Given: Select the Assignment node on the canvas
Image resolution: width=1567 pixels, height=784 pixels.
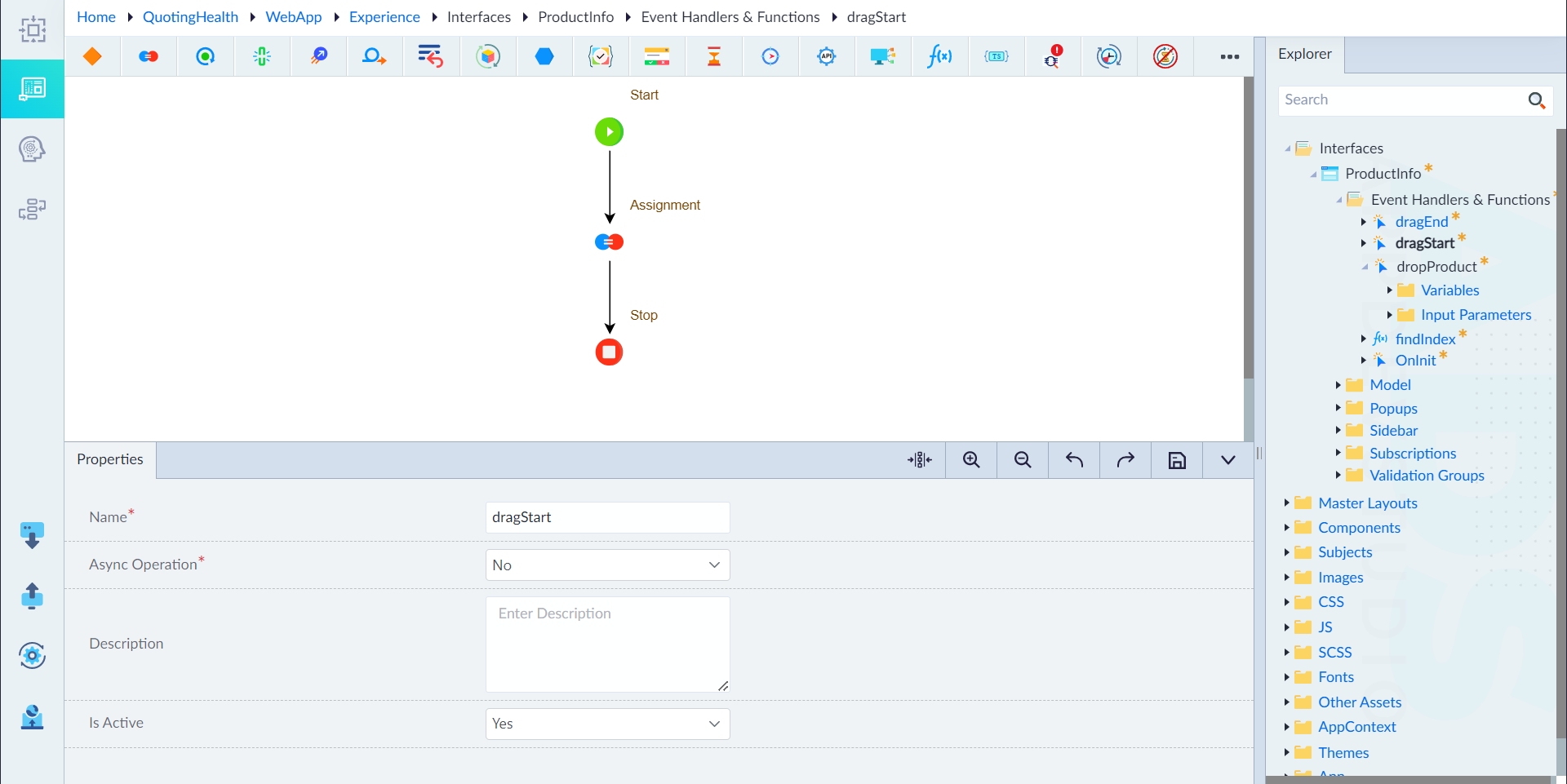Looking at the screenshot, I should coord(609,241).
